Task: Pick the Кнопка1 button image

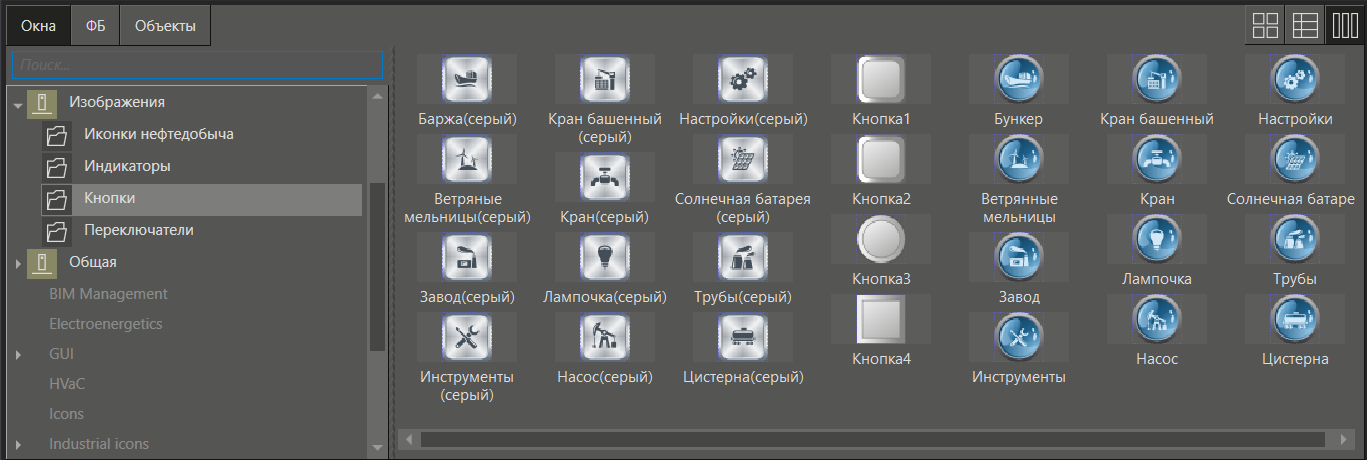Action: (x=881, y=78)
